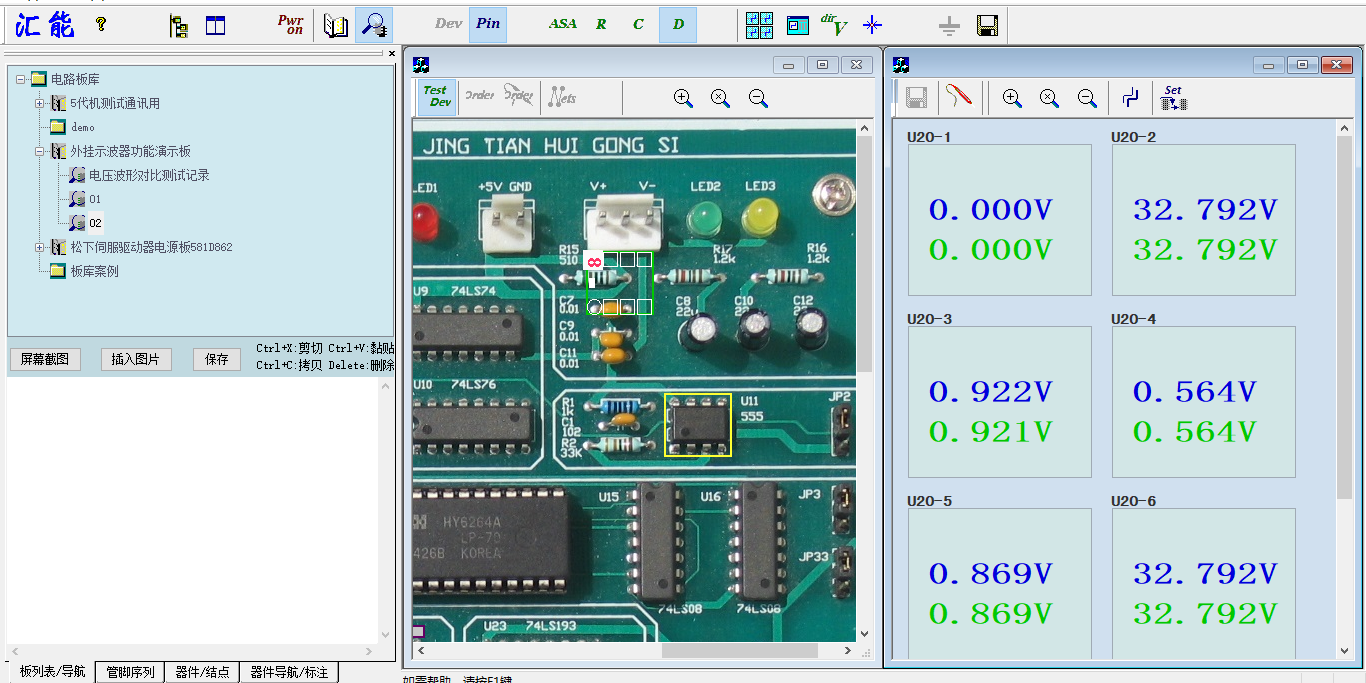Click the 插入图片 button
This screenshot has height=683, width=1366.
pyautogui.click(x=135, y=359)
